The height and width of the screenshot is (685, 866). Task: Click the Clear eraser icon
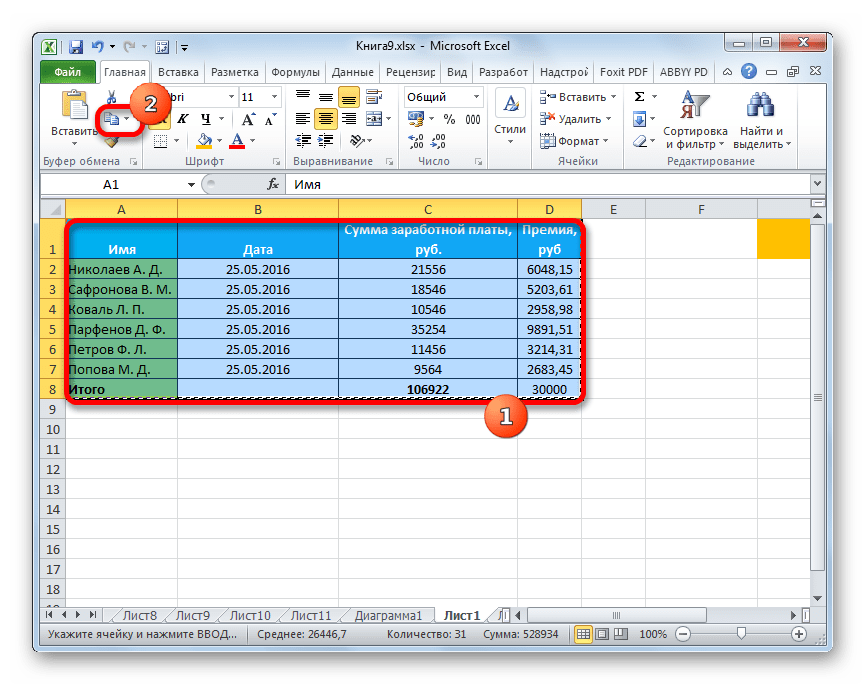click(640, 142)
